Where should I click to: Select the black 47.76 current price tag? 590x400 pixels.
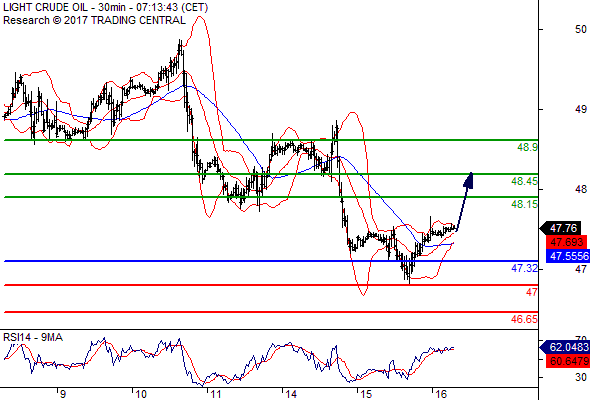pos(563,228)
